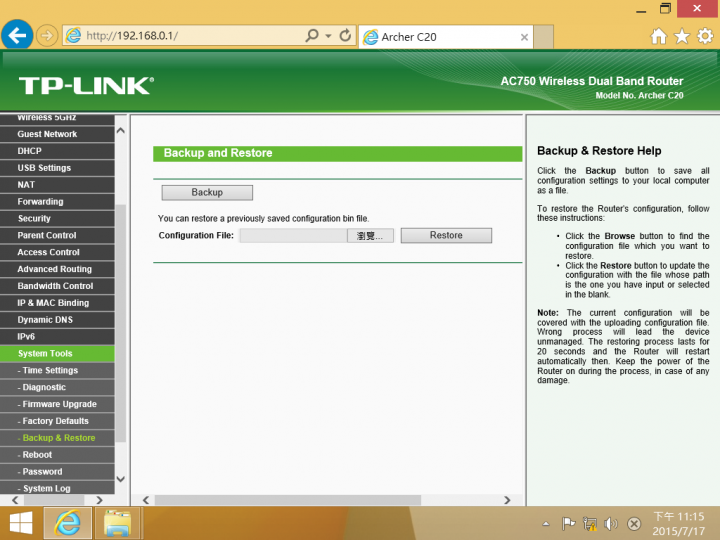Minimize the browser window
This screenshot has height=540, width=720.
[641, 9]
